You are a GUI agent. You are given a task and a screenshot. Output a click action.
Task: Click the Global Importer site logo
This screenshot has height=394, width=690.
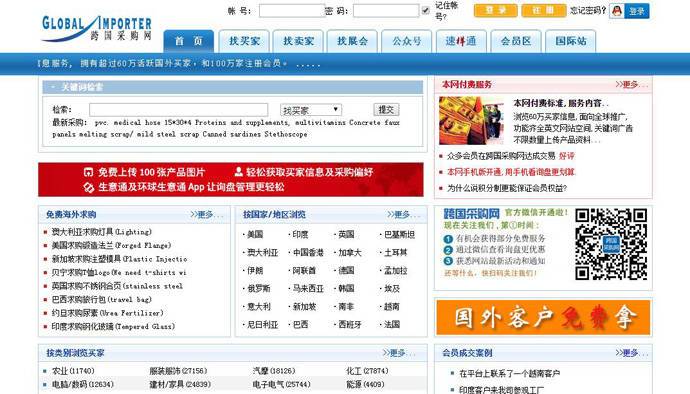coord(96,29)
